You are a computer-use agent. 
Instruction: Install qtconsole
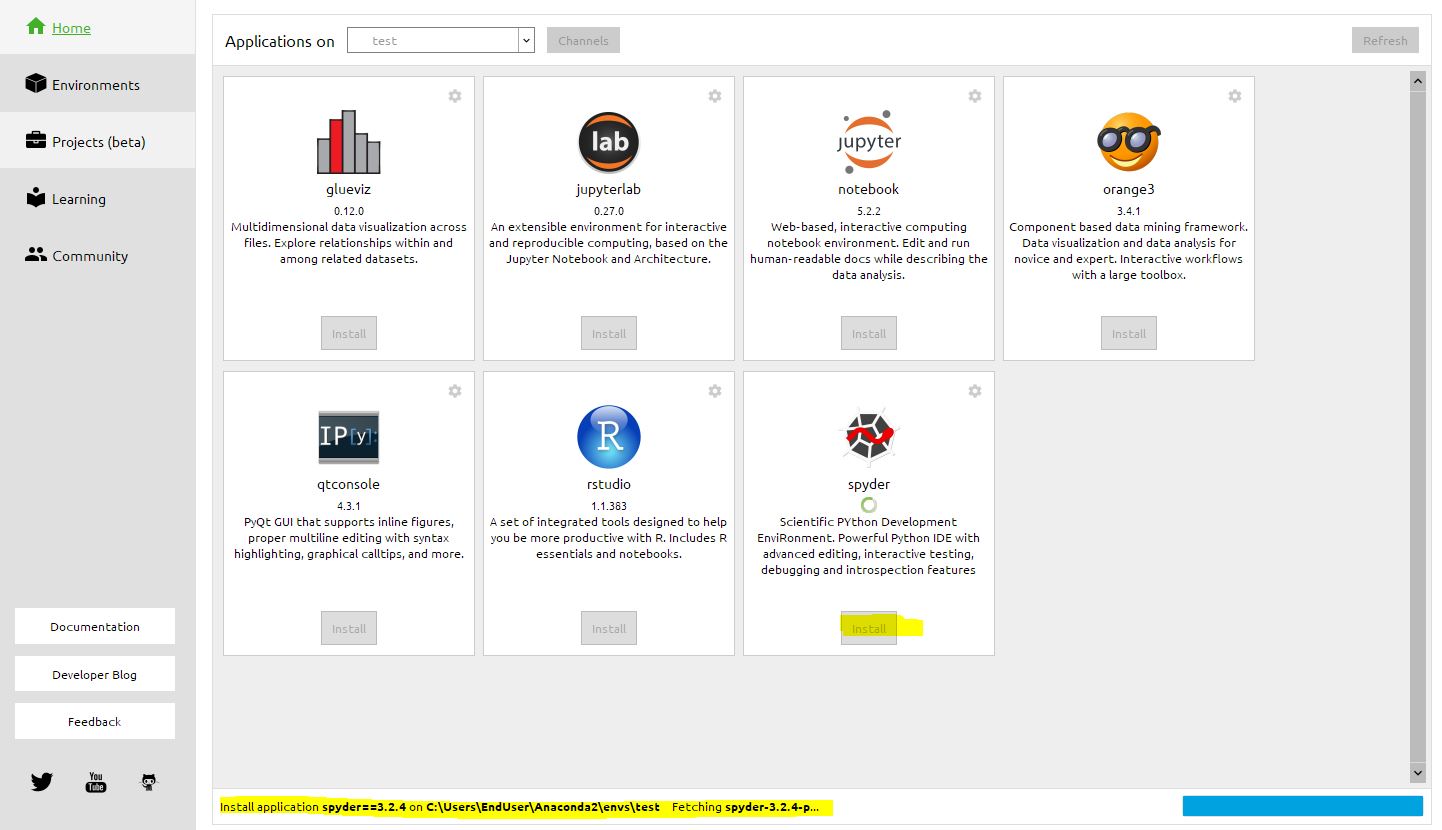tap(349, 628)
